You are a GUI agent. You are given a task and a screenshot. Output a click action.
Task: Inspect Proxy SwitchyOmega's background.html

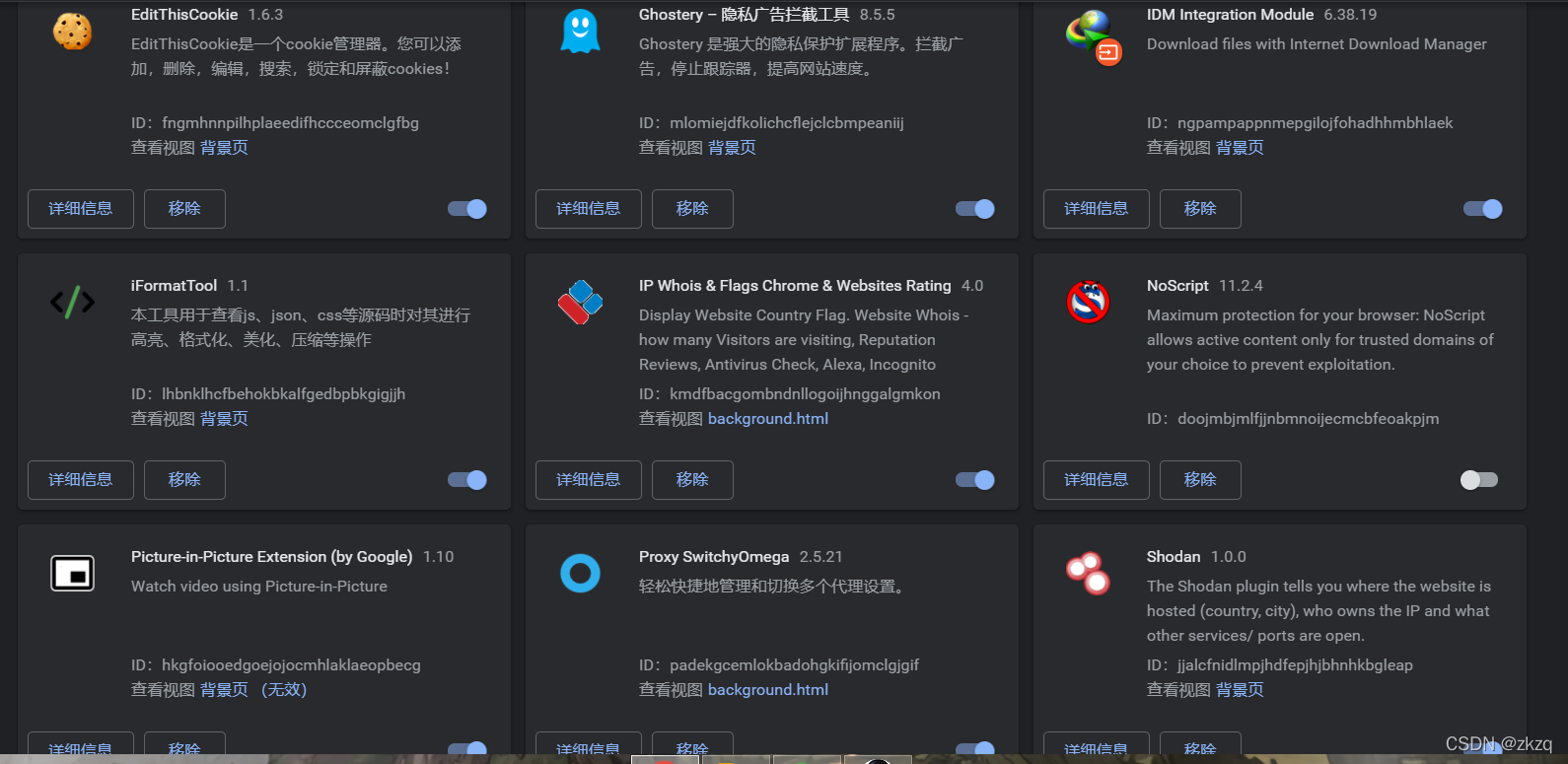click(x=768, y=690)
